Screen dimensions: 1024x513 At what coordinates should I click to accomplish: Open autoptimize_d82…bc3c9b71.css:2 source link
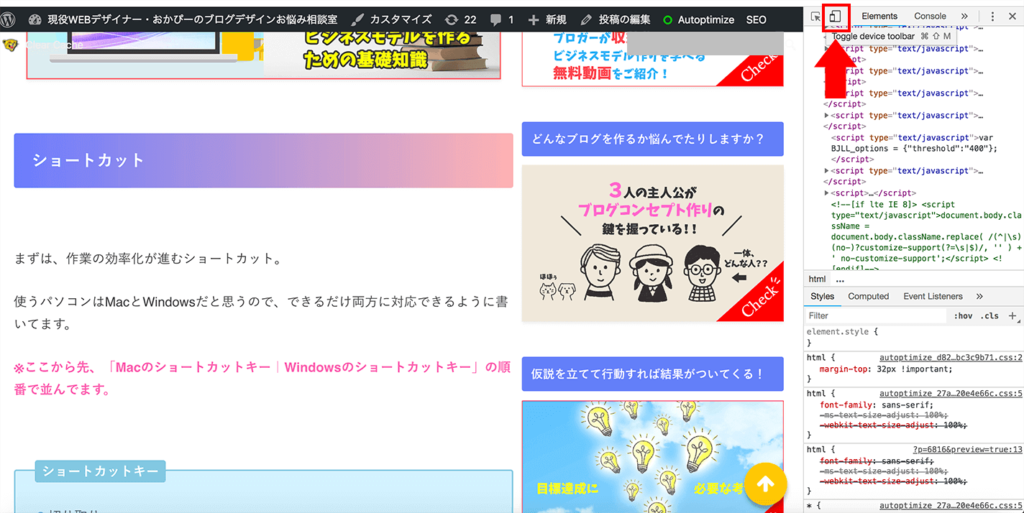tap(950, 358)
